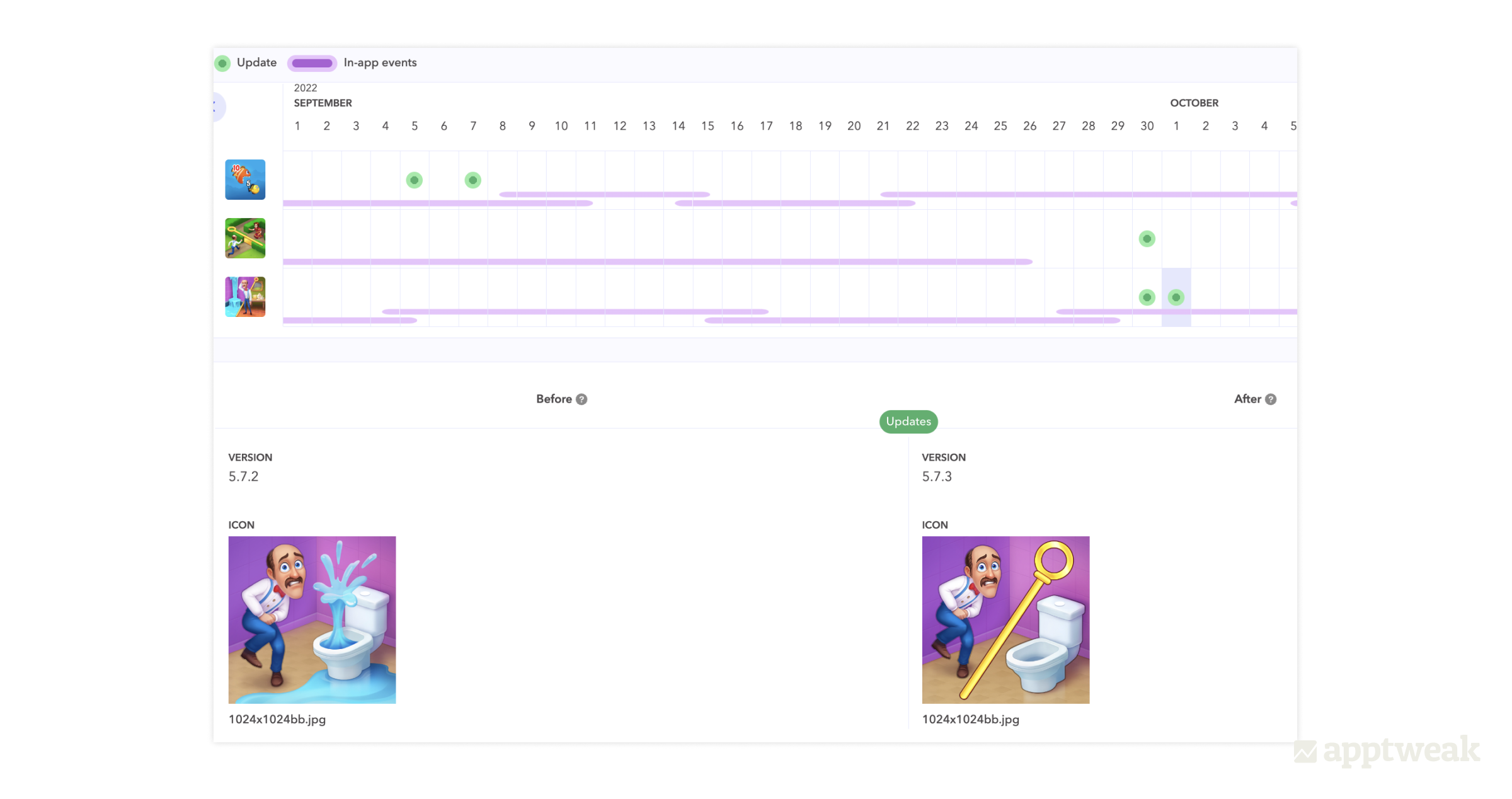Select Homescapes update marker on October 1

(x=1176, y=297)
